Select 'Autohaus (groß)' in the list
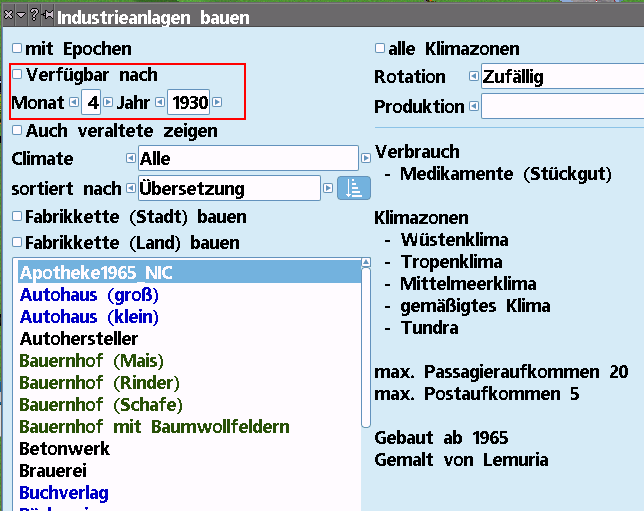 tap(89, 295)
